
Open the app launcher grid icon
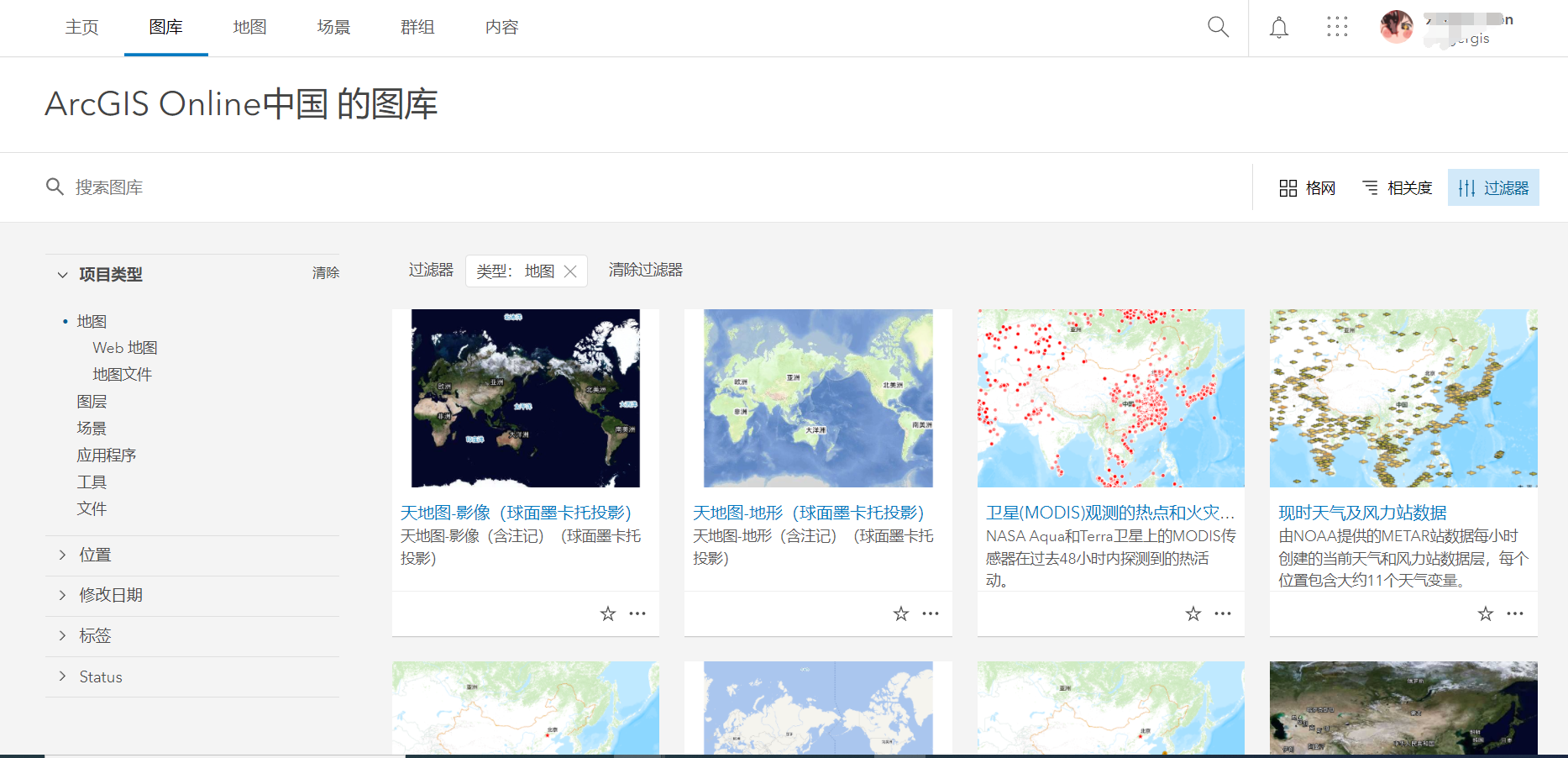[x=1337, y=27]
